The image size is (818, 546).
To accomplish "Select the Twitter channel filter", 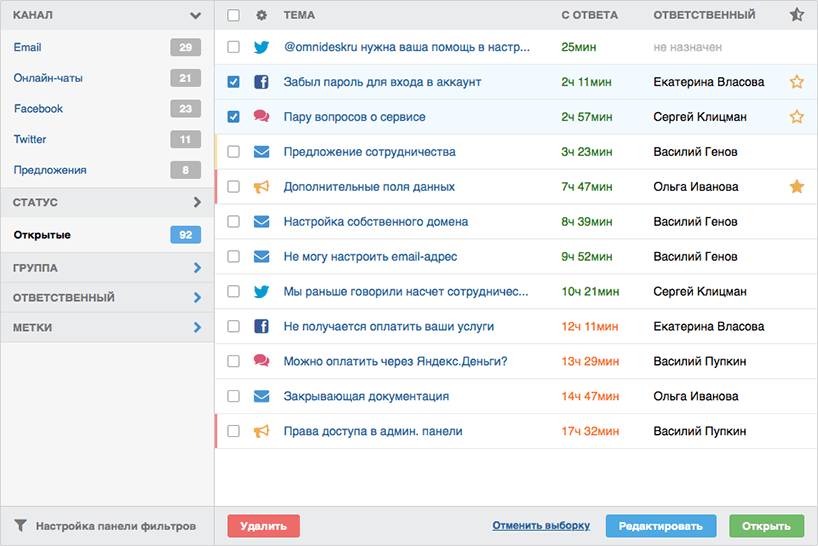I will tap(30, 139).
